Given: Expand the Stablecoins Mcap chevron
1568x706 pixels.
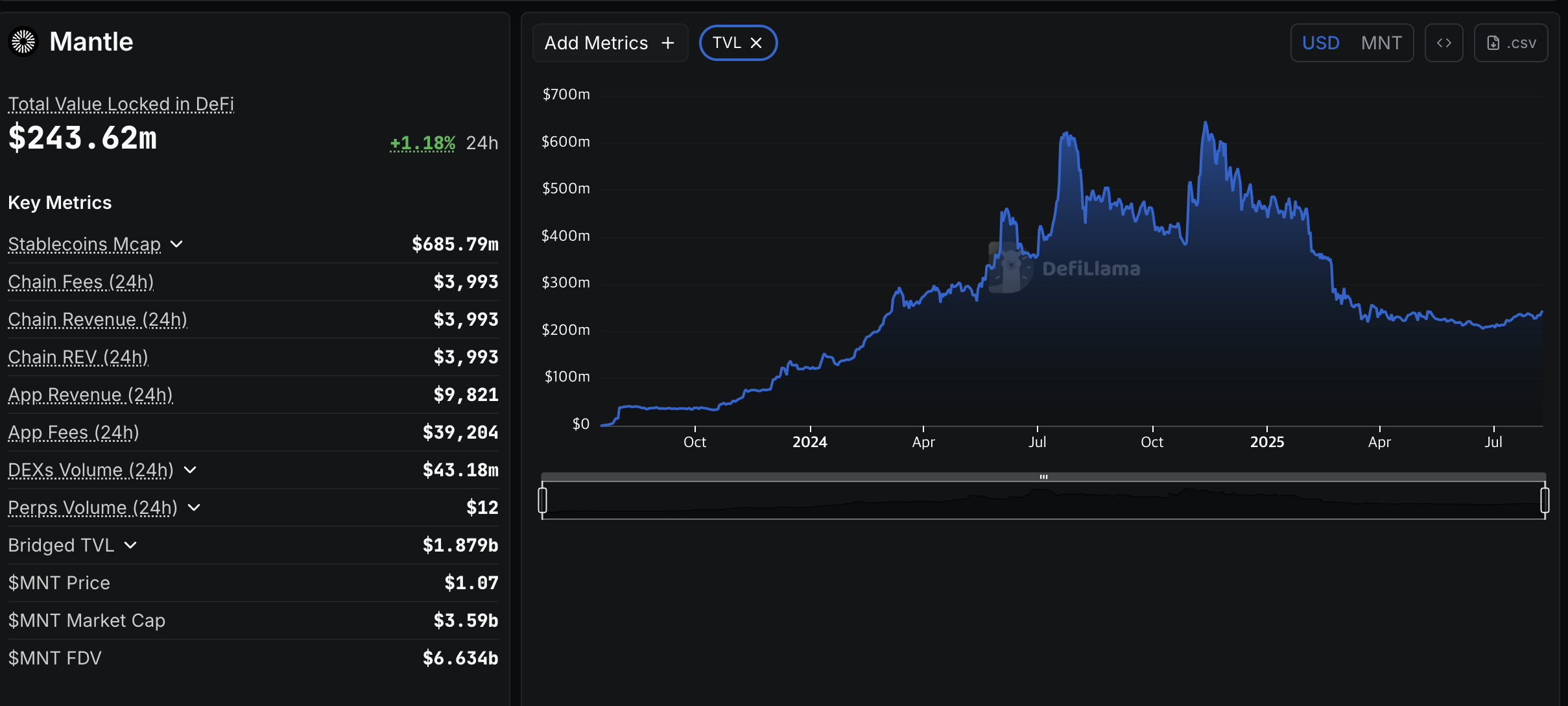Looking at the screenshot, I should (x=177, y=244).
